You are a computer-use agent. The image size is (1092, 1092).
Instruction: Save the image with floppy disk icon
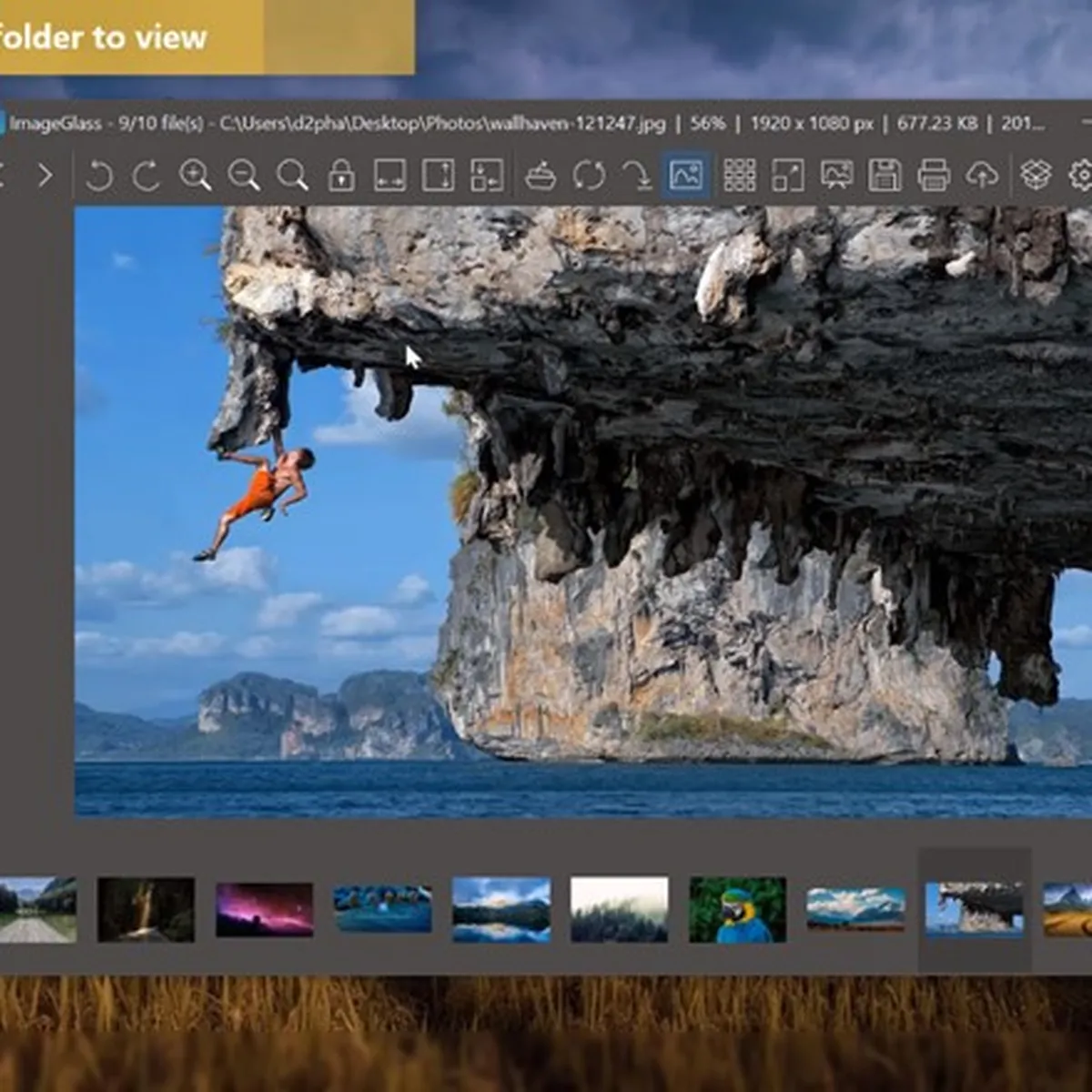click(885, 175)
